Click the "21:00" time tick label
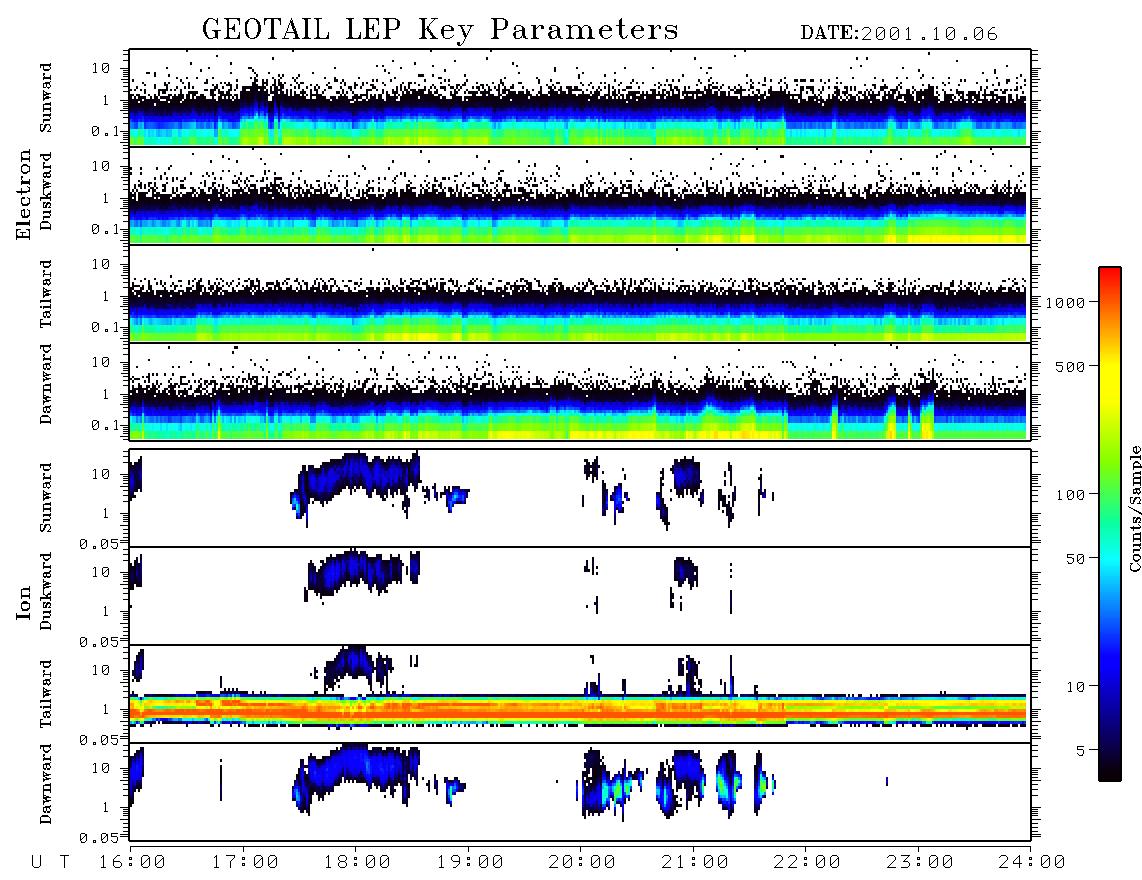Viewport: 1142px width, 880px height. (696, 863)
